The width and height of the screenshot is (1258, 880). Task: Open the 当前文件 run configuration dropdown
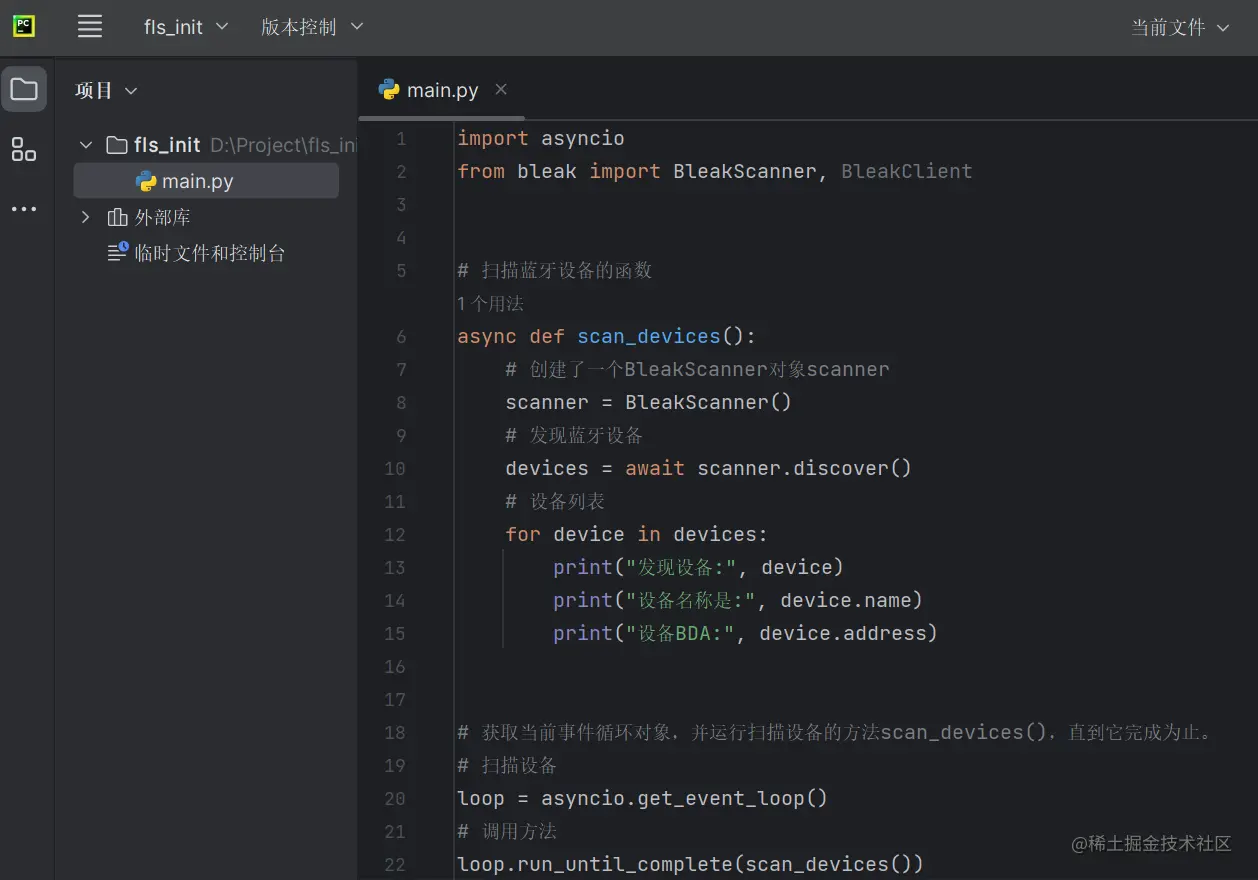(x=1180, y=27)
